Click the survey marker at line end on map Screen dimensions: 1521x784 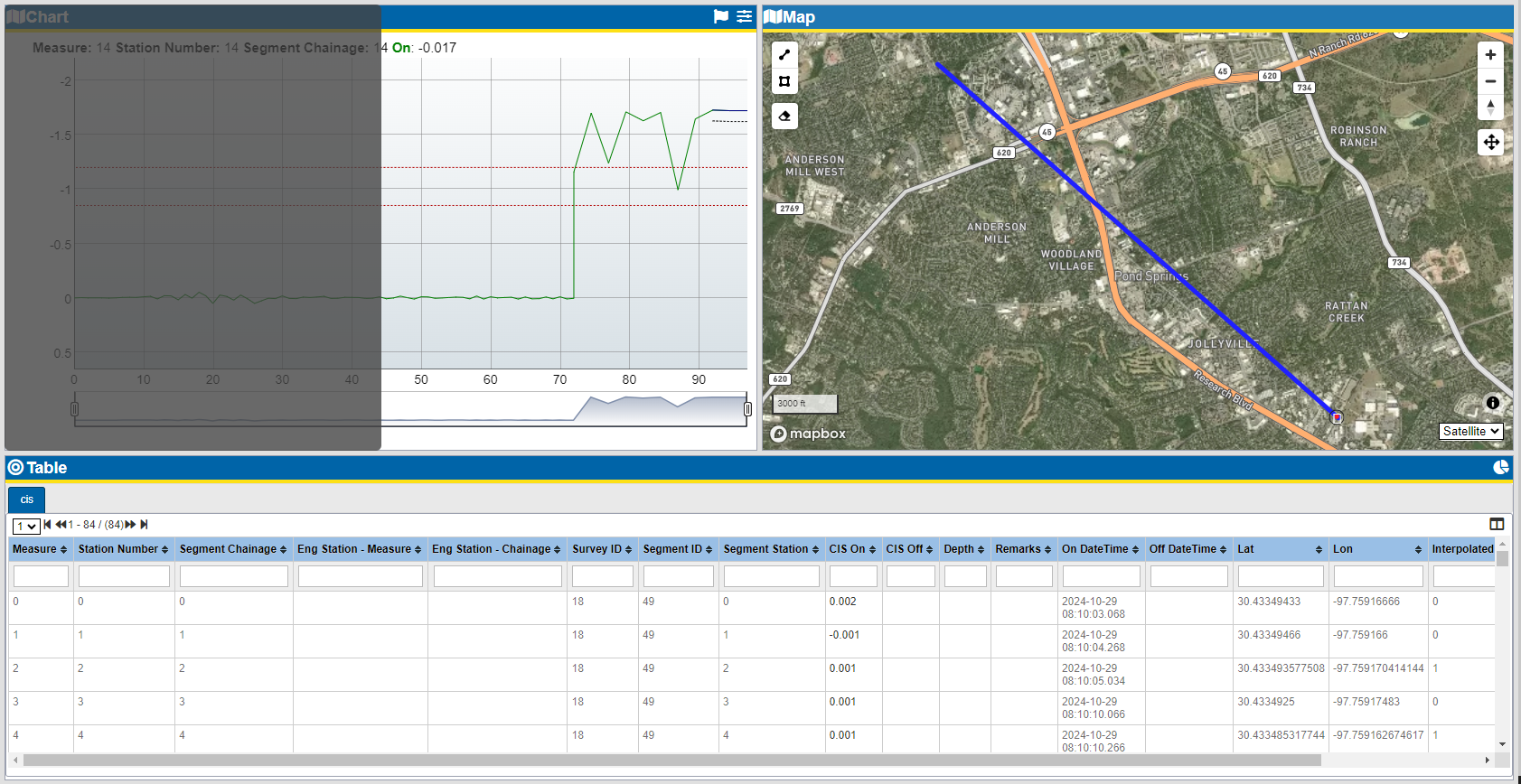tap(1337, 417)
